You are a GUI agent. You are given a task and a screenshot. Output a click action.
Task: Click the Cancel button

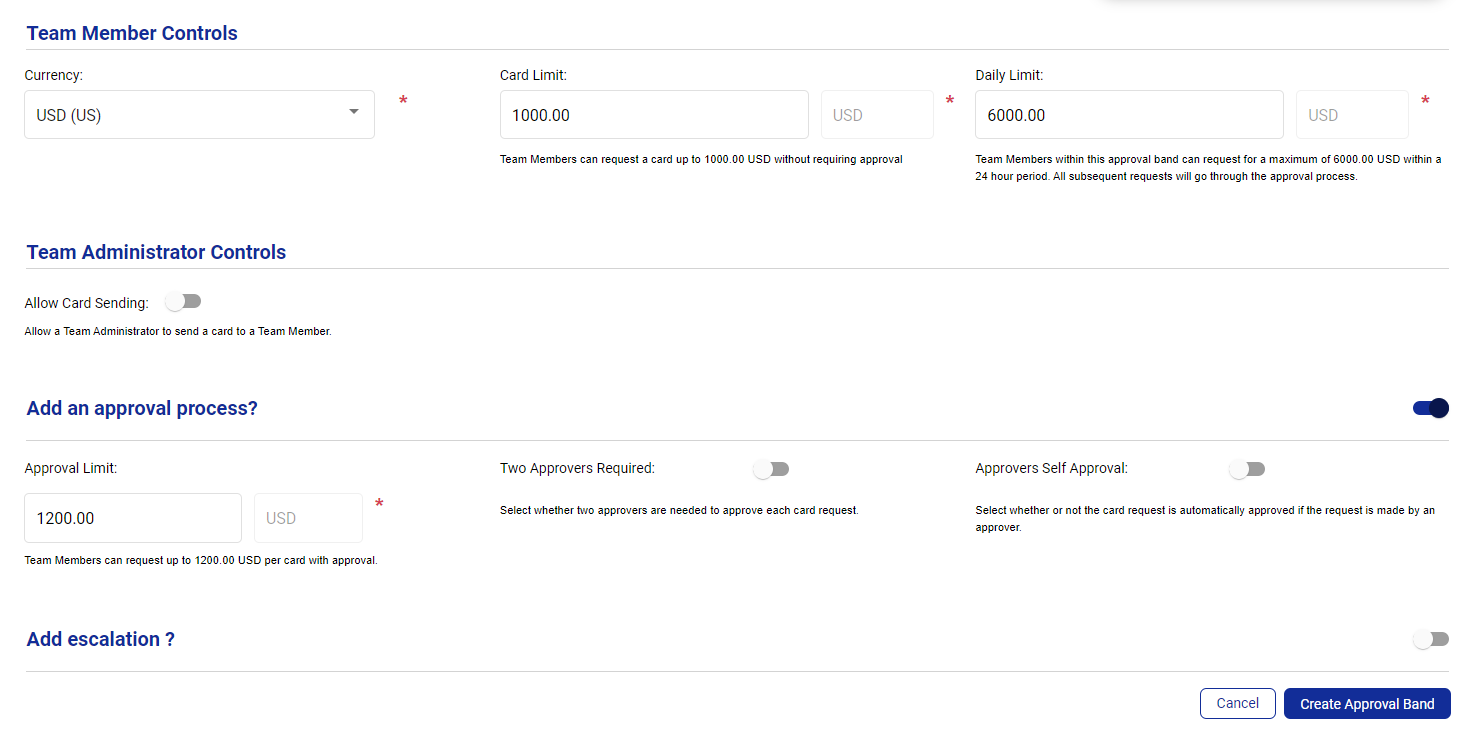(1238, 703)
